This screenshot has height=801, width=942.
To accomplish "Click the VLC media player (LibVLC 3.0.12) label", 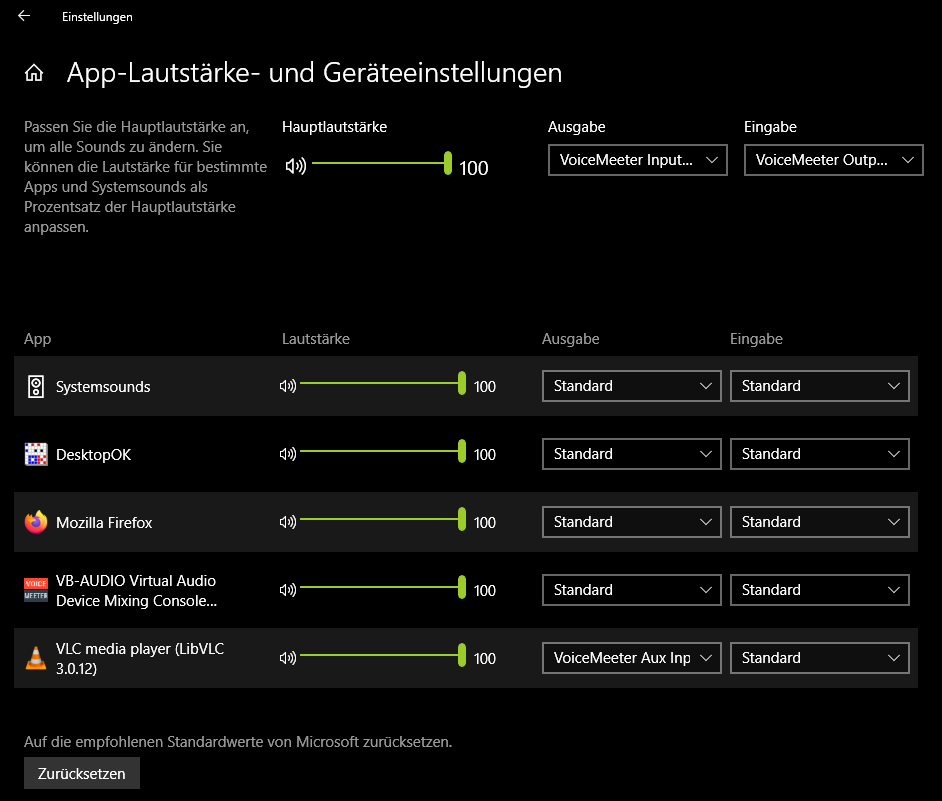I will (x=140, y=658).
